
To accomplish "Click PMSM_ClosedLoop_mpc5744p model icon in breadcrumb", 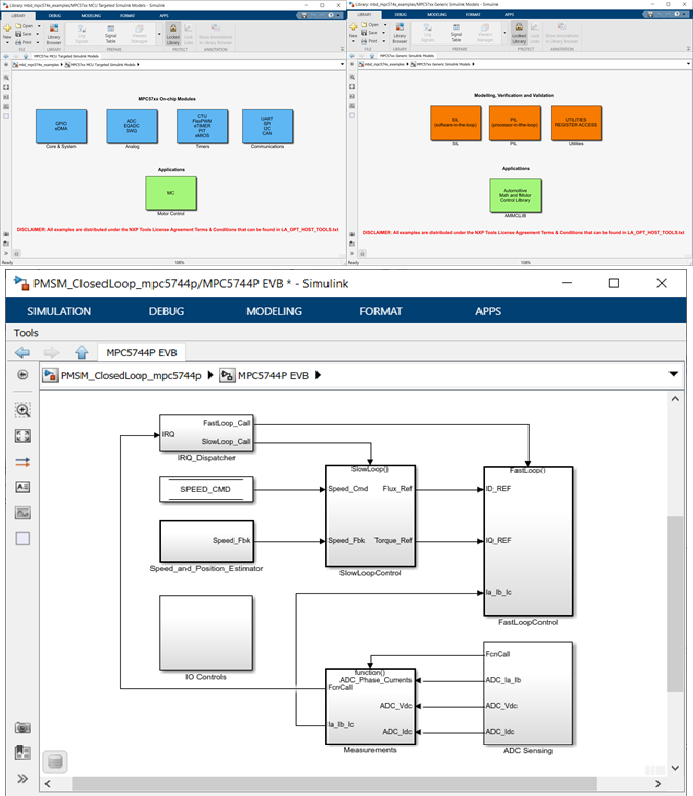I will click(50, 375).
